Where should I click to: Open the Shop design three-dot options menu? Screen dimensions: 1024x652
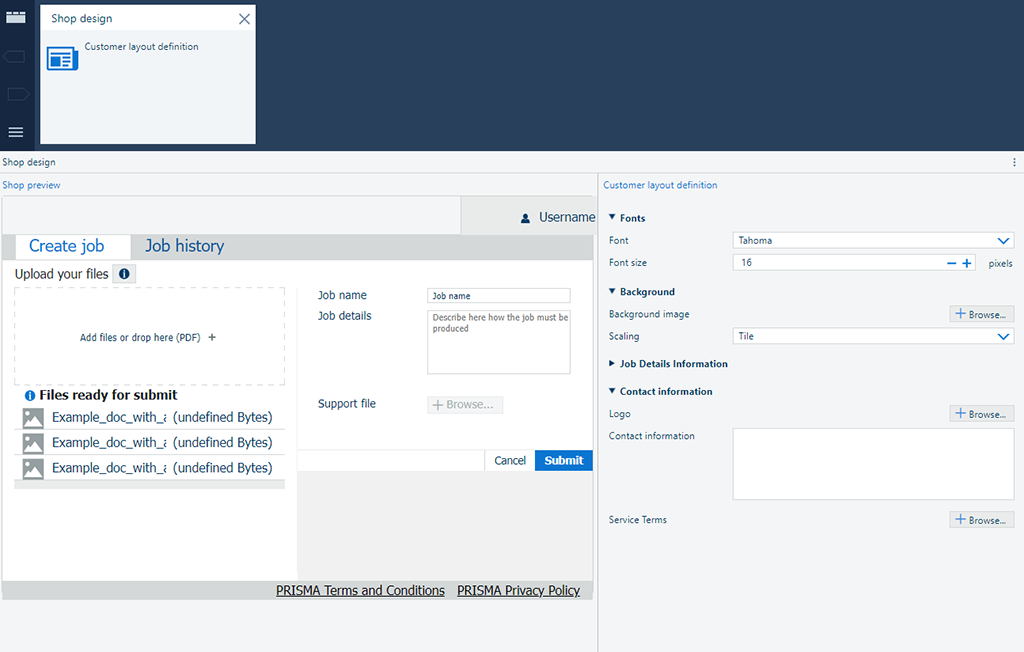1014,162
